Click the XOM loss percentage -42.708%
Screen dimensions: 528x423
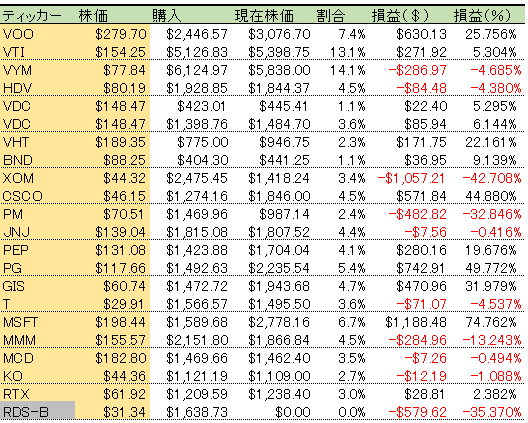pos(492,178)
